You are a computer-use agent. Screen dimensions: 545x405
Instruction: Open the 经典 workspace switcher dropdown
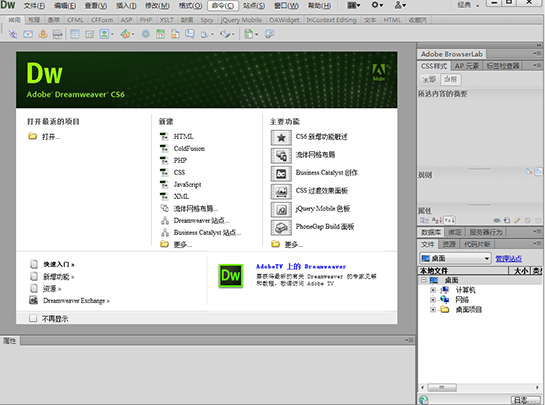pos(468,6)
